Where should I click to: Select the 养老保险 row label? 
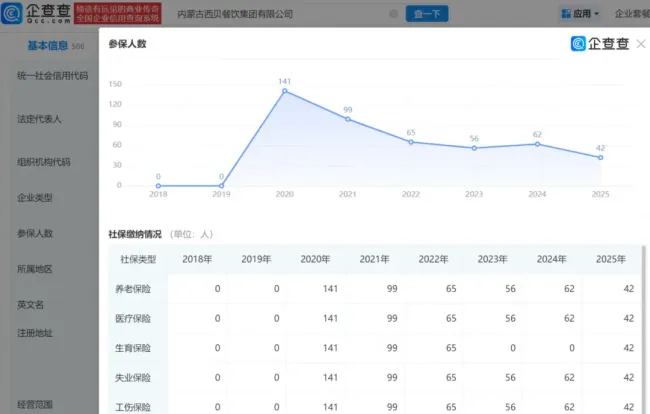coord(133,289)
